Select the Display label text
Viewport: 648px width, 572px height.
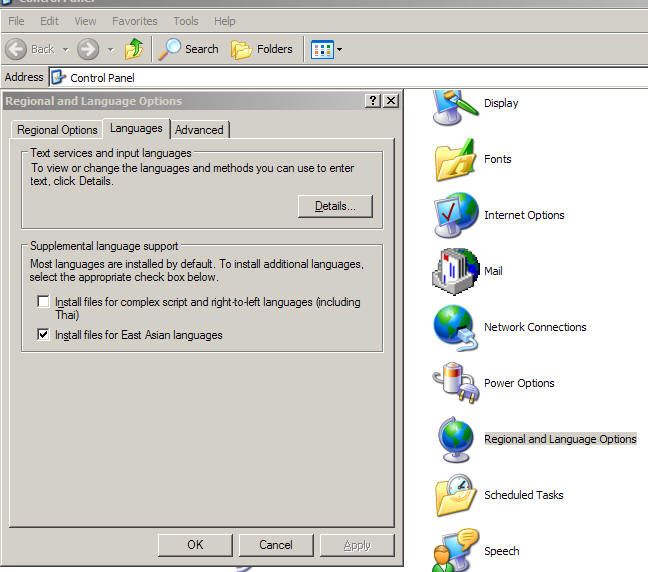coord(501,103)
